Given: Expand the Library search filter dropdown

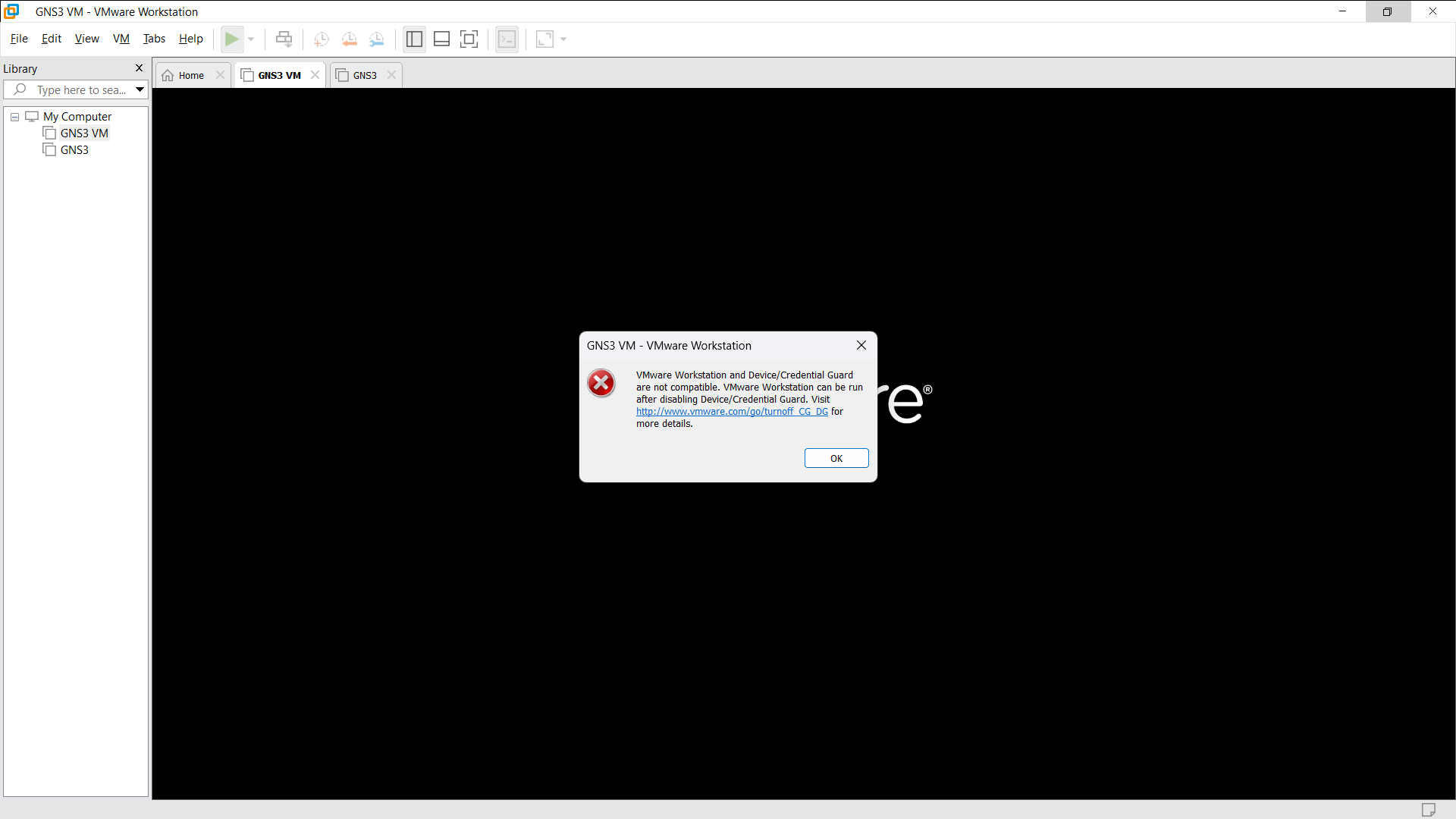Looking at the screenshot, I should tap(140, 89).
